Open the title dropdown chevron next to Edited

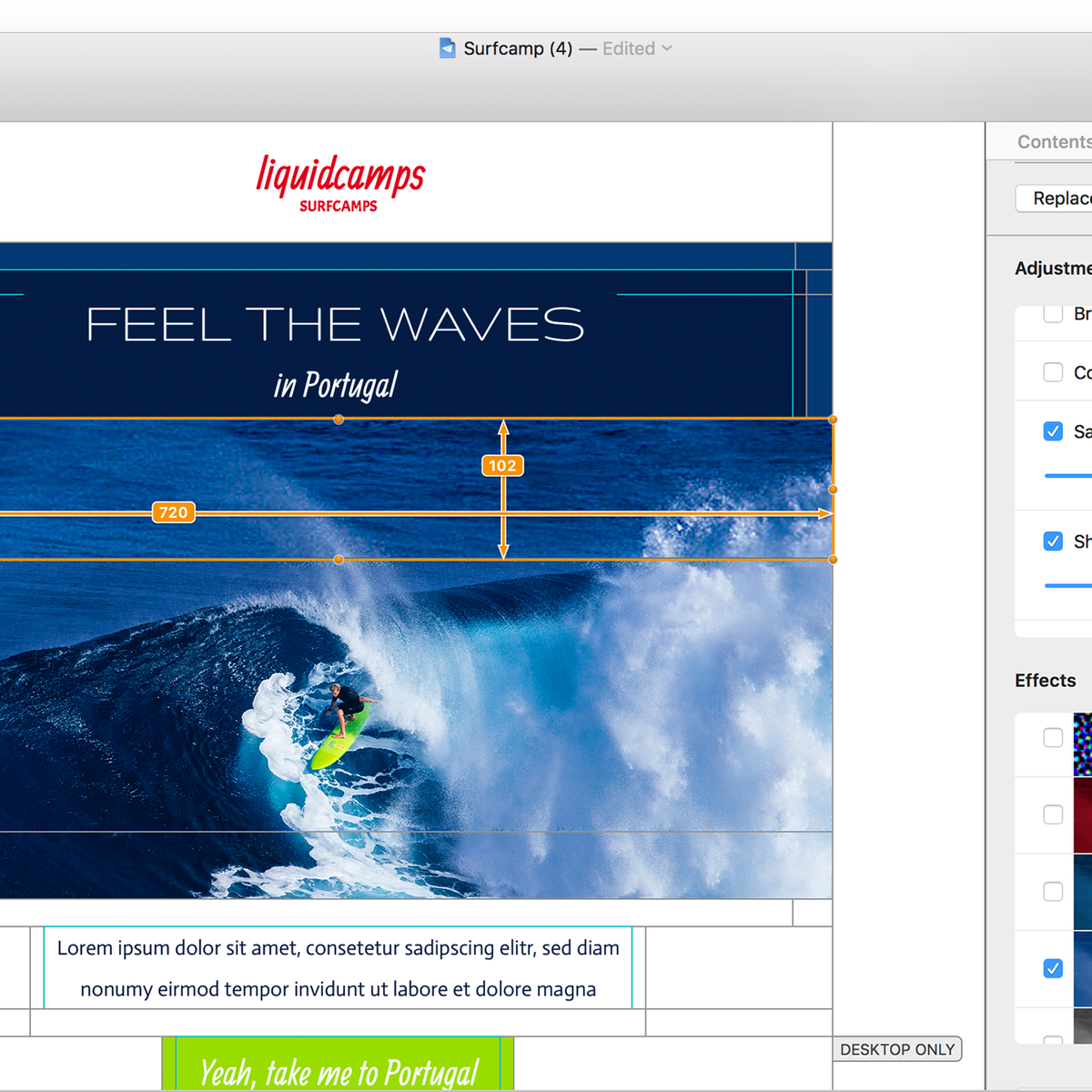(x=667, y=48)
